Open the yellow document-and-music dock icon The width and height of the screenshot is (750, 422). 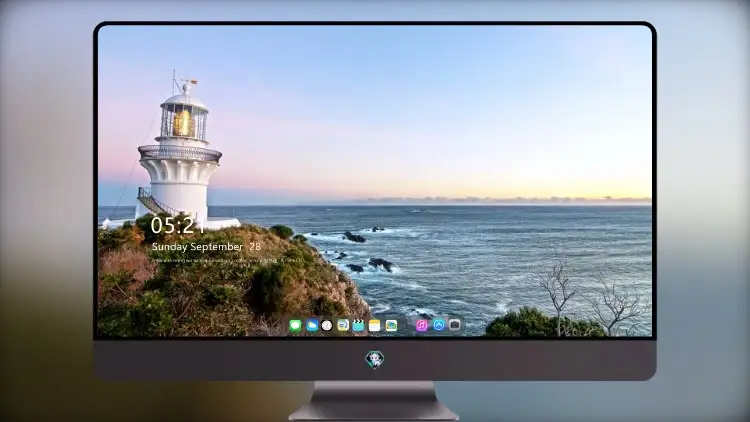[343, 326]
